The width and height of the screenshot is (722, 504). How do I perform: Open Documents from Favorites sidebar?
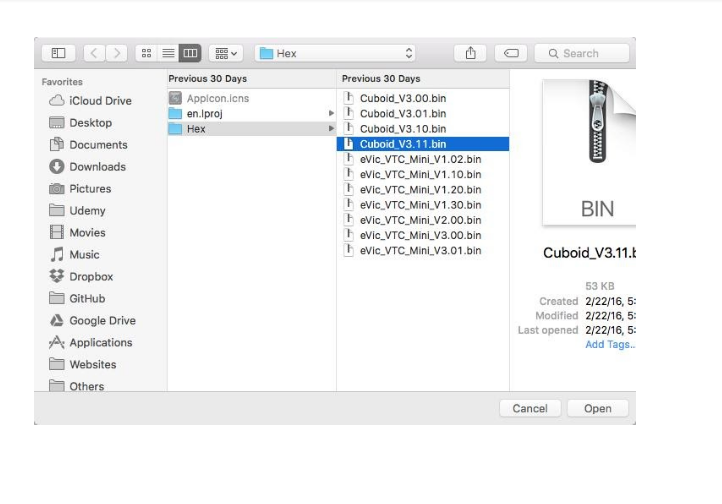tap(88, 145)
